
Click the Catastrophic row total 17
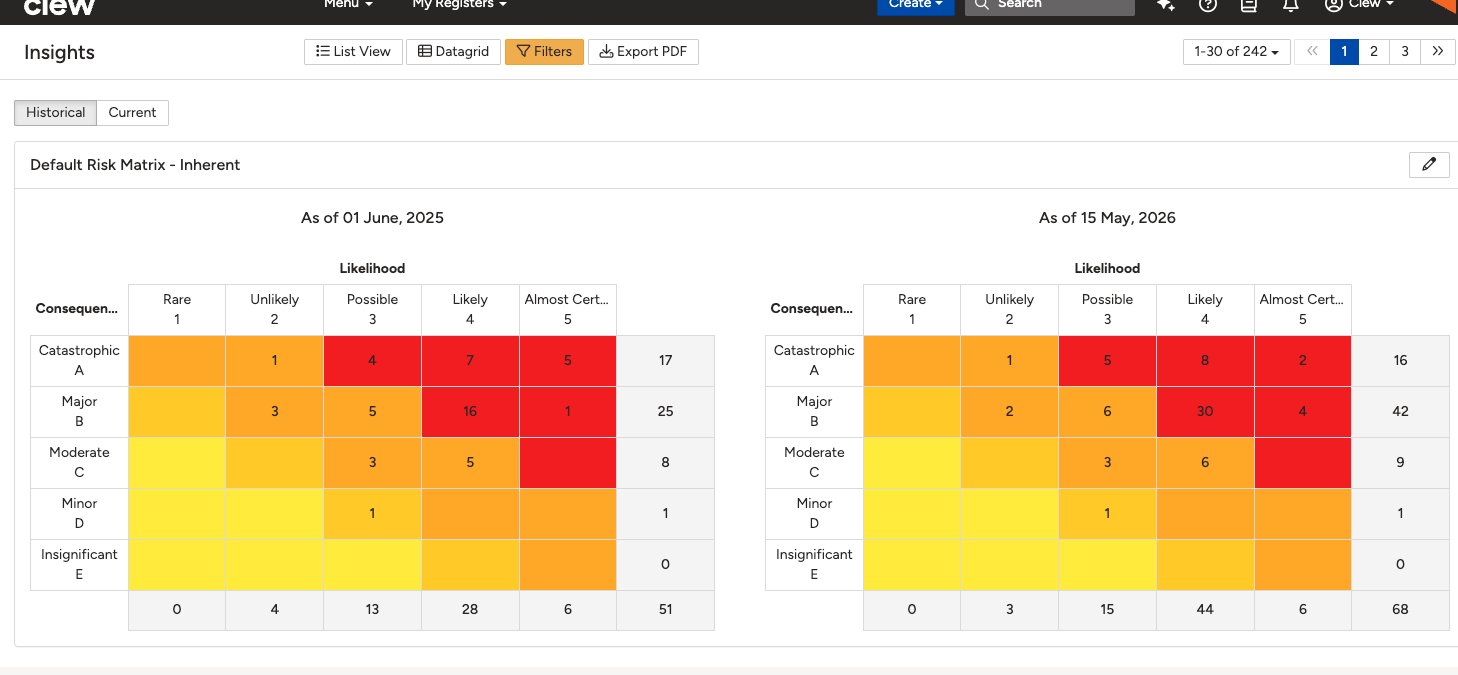tap(665, 360)
